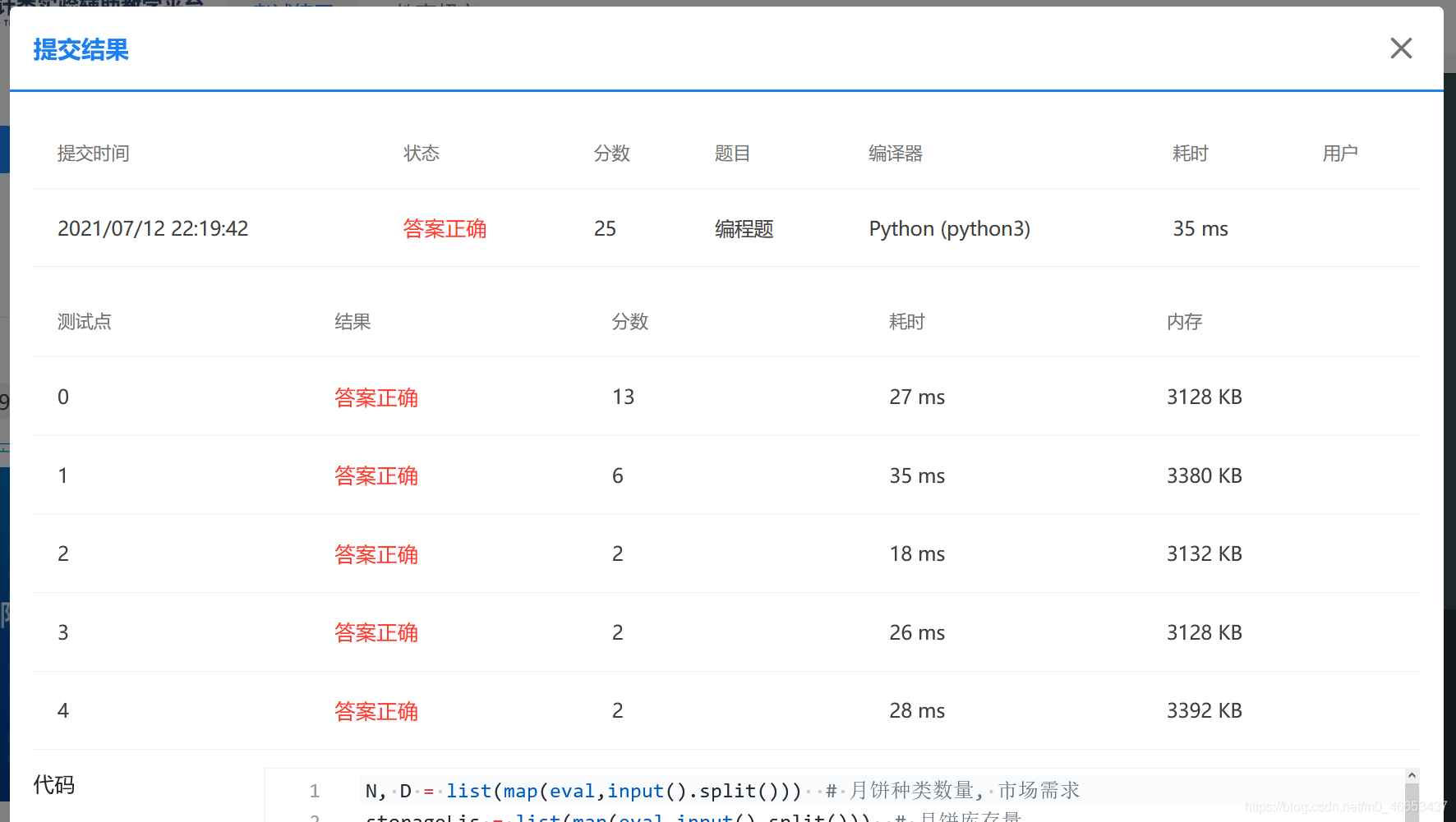The width and height of the screenshot is (1456, 822).
Task: Open the 答案正确 result for test point 3
Action: point(376,632)
